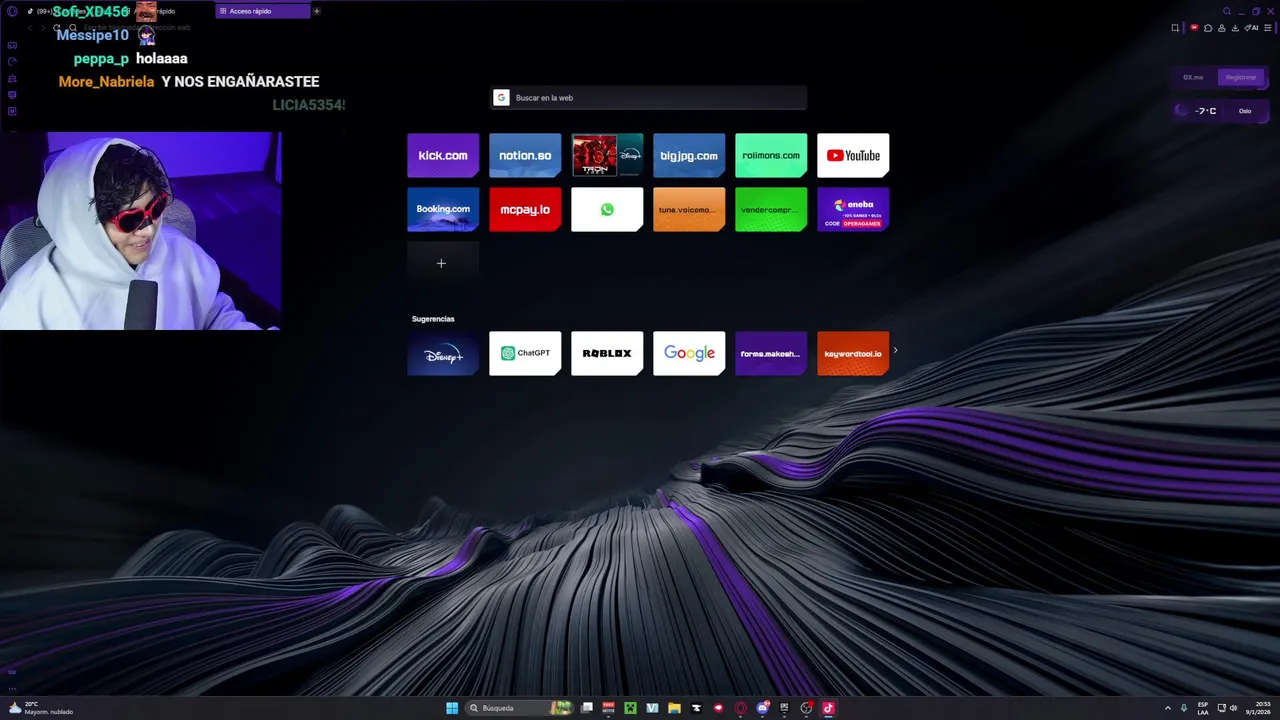The width and height of the screenshot is (1280, 720).
Task: Open the taskbar clock and date
Action: click(x=1259, y=708)
